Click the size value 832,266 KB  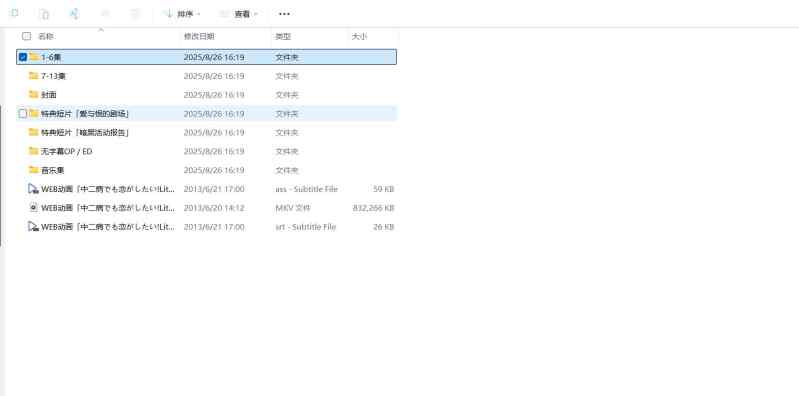tap(374, 208)
